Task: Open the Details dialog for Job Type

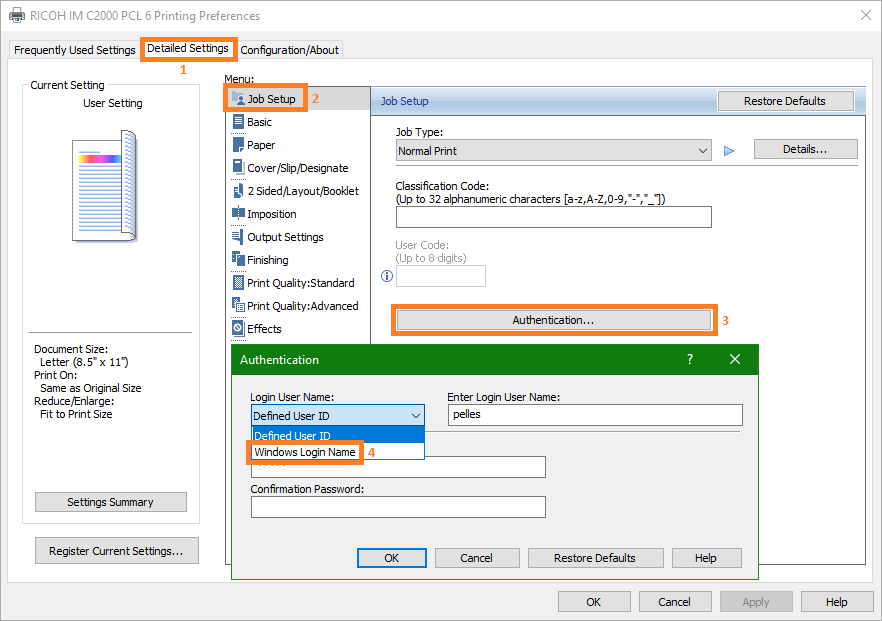Action: [x=805, y=148]
